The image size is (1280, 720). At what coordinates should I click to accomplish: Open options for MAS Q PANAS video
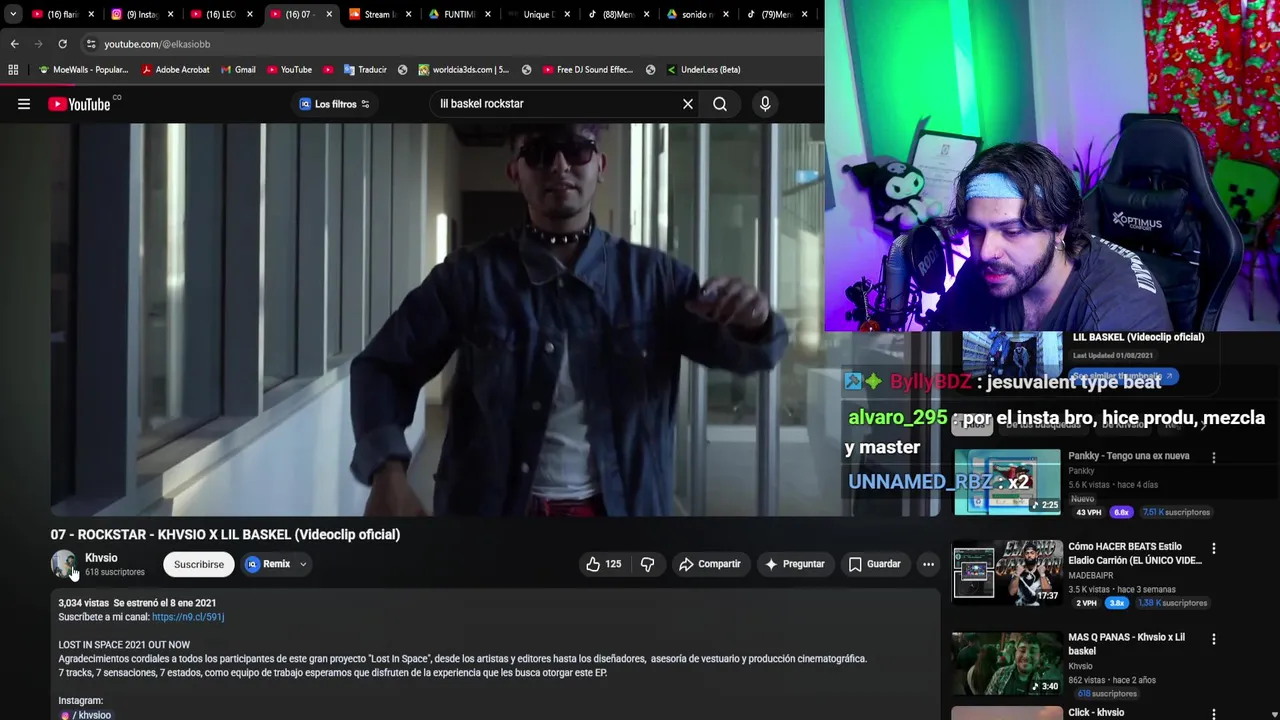click(x=1214, y=639)
